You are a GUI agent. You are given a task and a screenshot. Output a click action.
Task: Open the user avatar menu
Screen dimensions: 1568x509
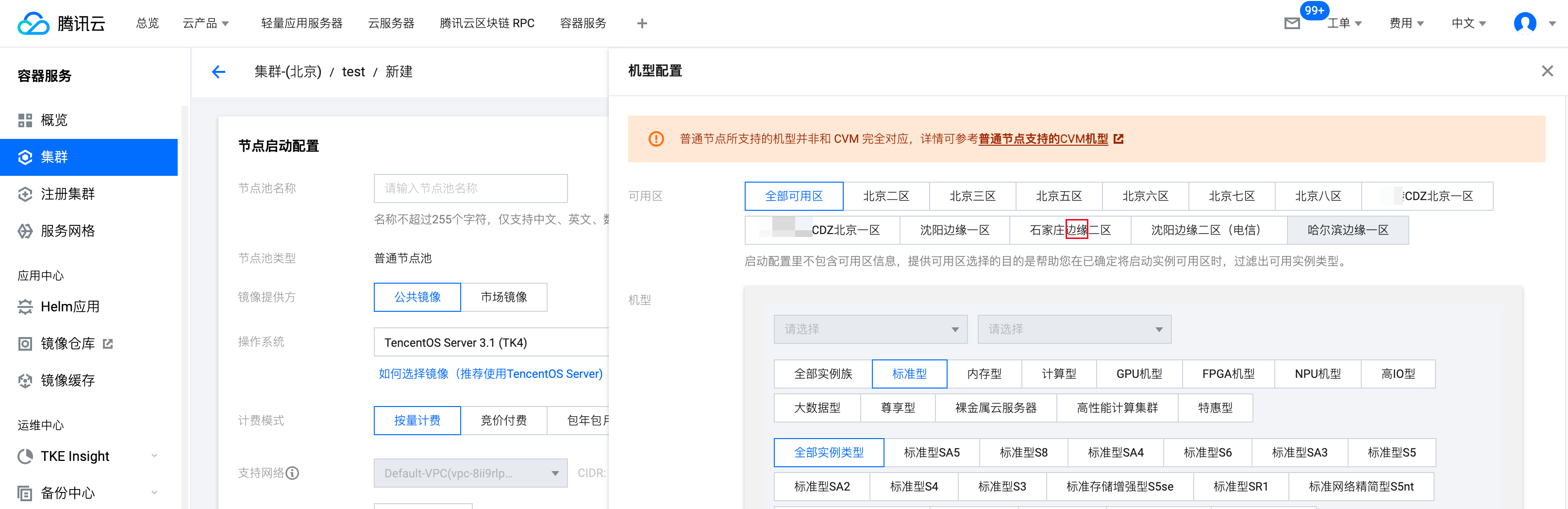[x=1525, y=23]
